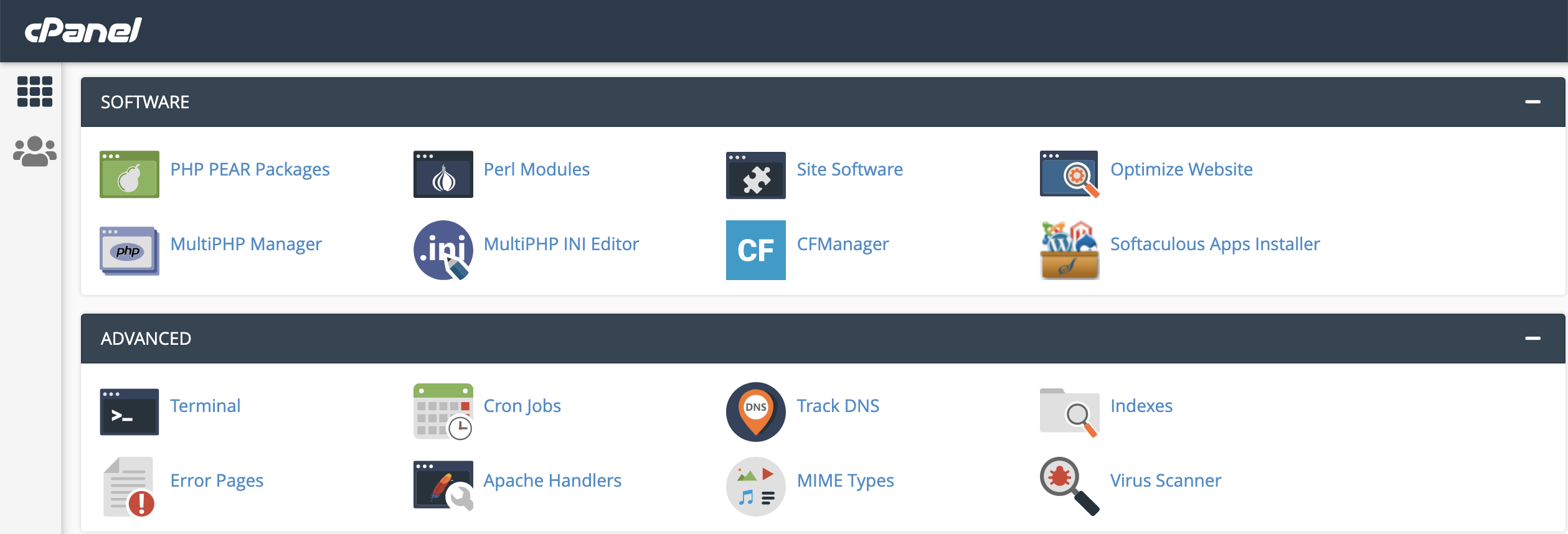Collapse the ADVANCED section

coord(1533,338)
